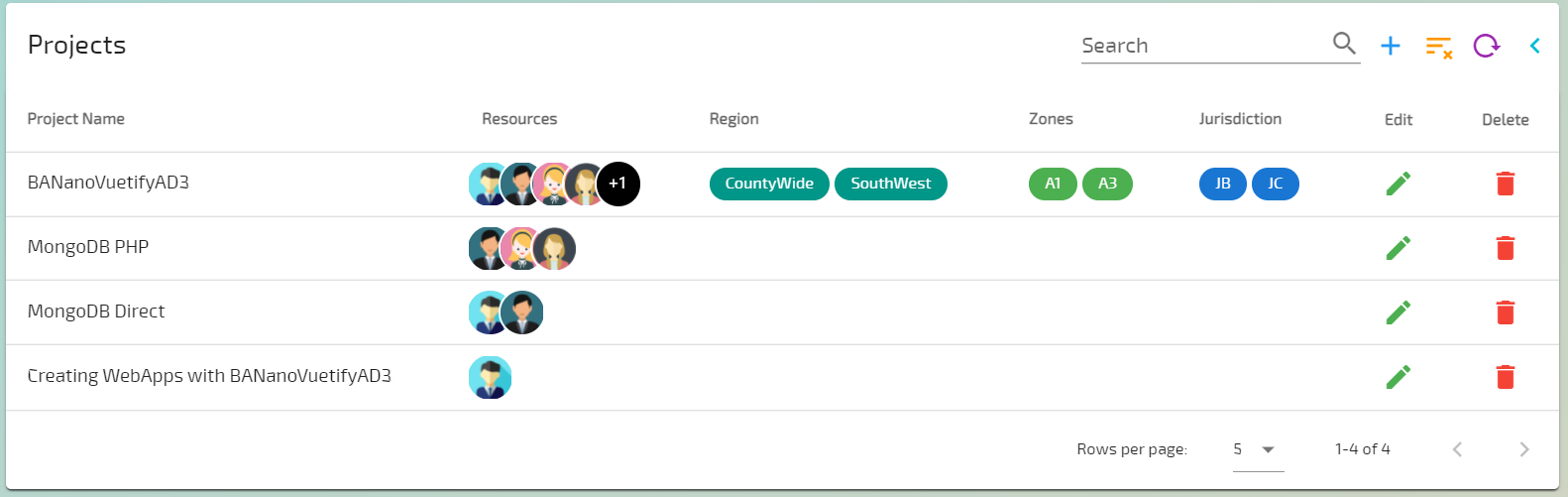Open the rows per page dropdown

[x=1258, y=449]
